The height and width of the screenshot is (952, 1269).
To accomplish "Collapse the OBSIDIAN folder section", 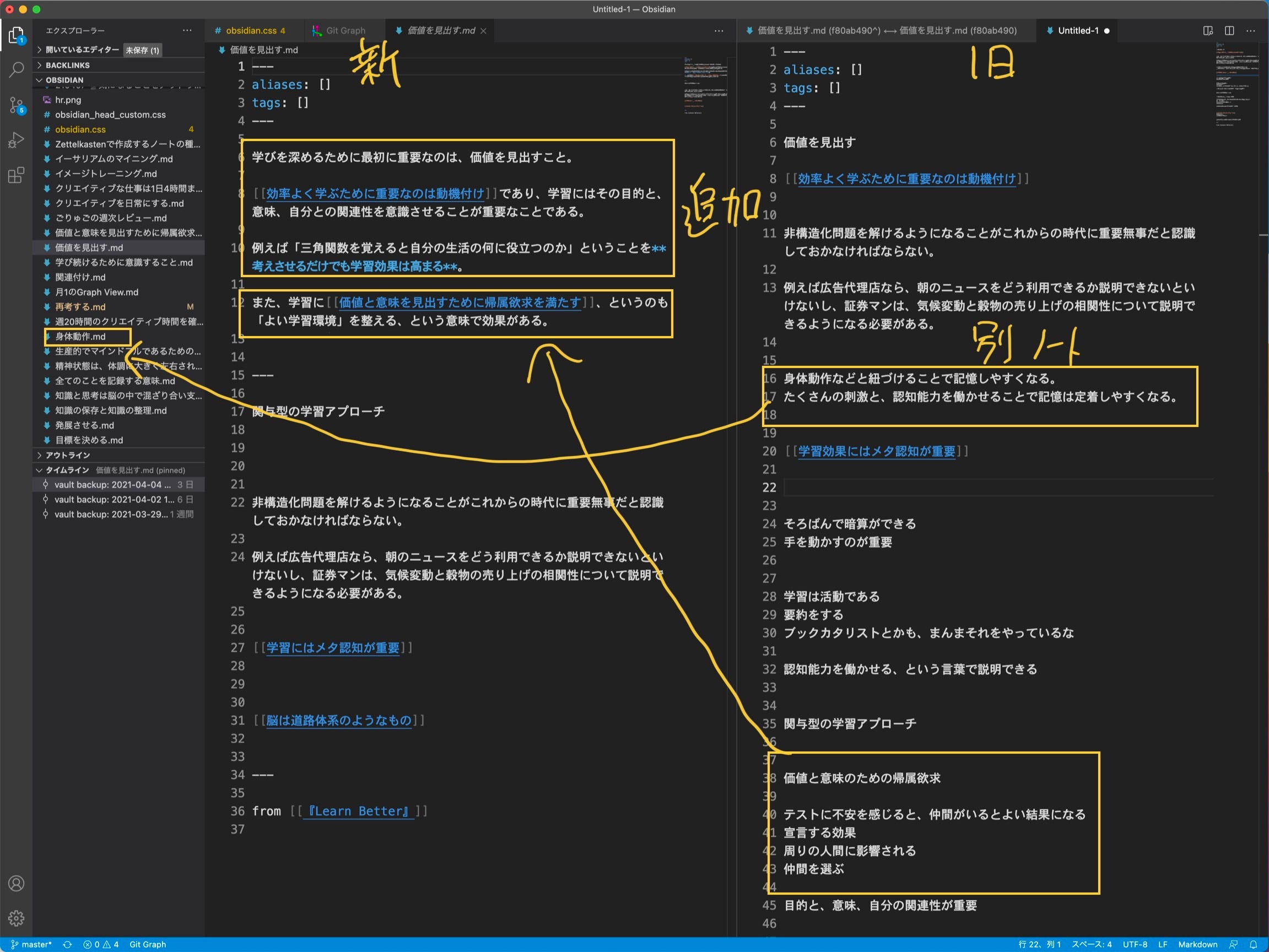I will tap(64, 80).
